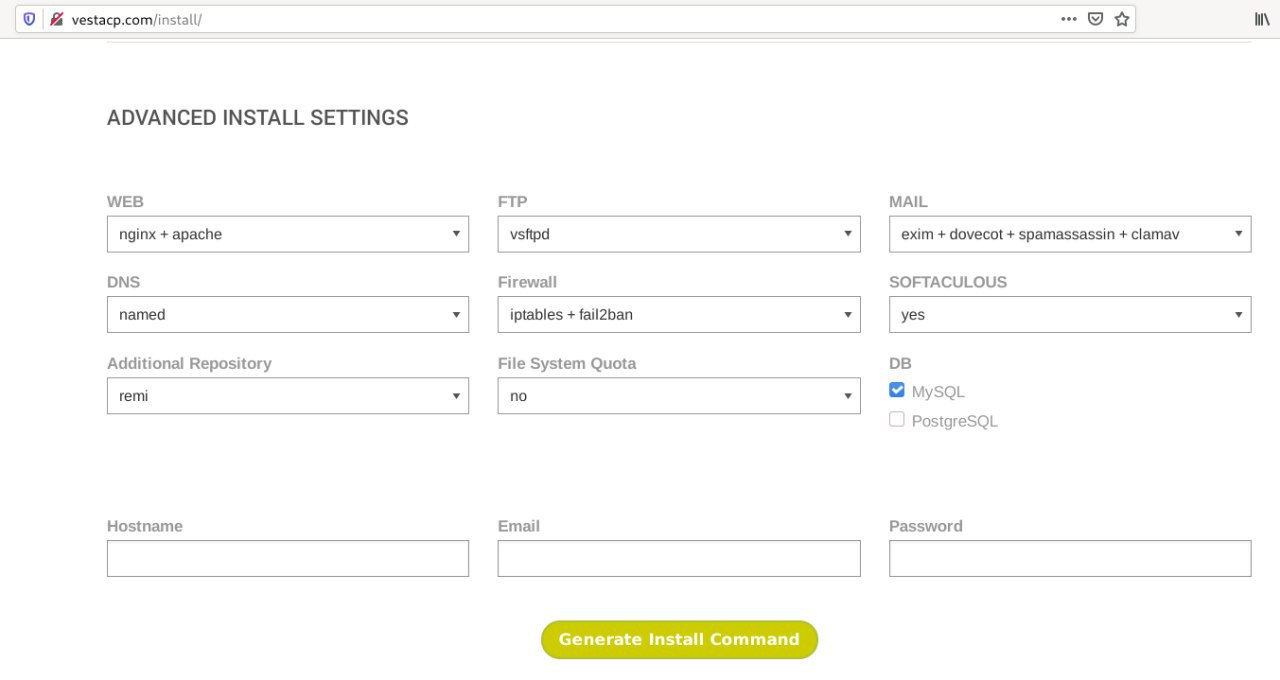Click the Hostname field label
The width and height of the screenshot is (1280, 680).
coord(145,526)
